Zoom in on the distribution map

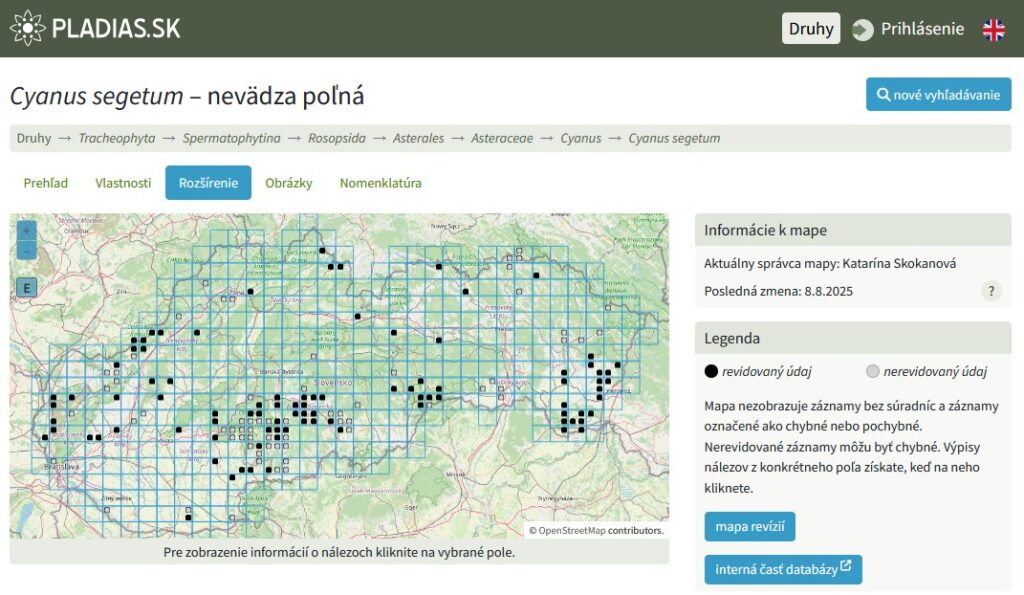point(27,230)
